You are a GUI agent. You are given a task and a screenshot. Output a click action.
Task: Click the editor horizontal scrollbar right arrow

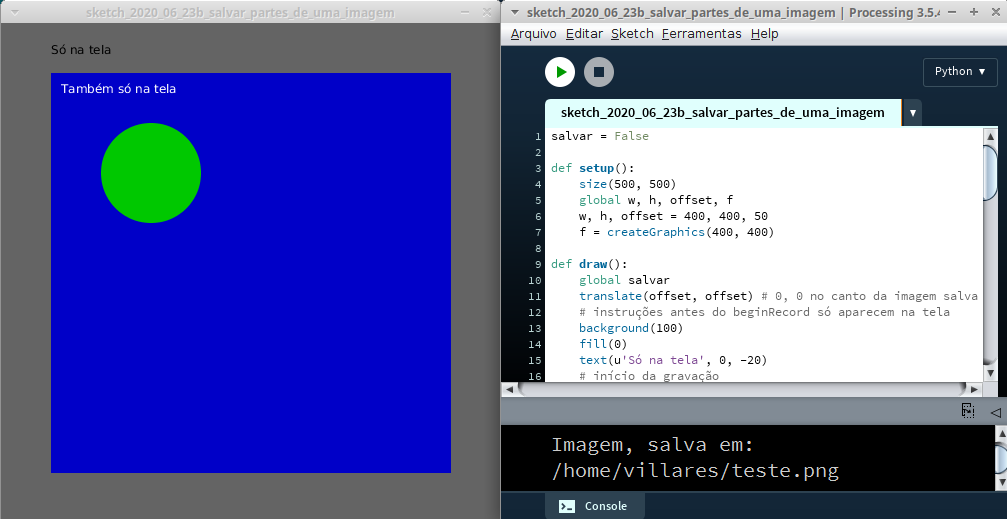(975, 388)
